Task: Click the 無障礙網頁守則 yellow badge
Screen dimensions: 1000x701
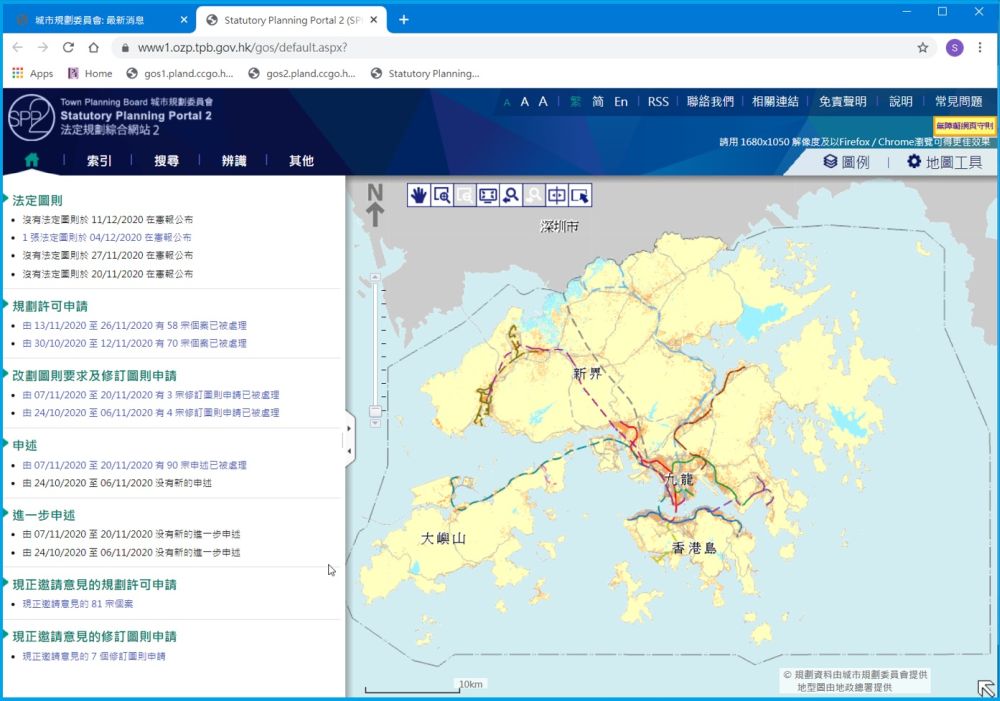Action: [965, 127]
